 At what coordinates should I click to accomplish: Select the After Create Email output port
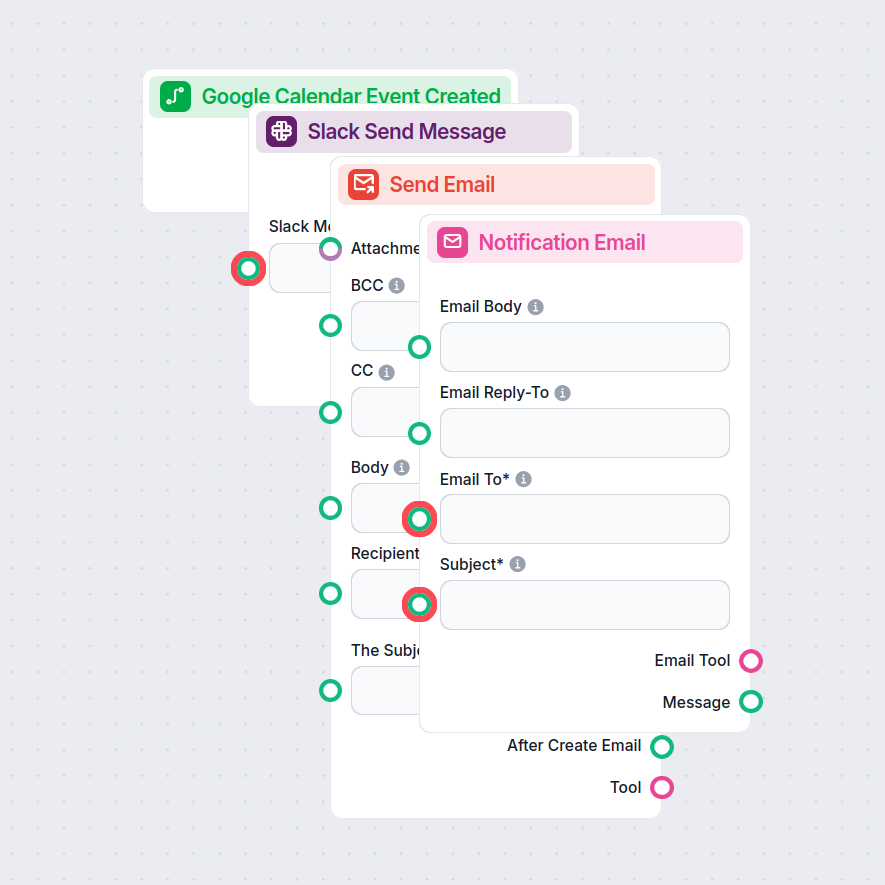click(661, 746)
